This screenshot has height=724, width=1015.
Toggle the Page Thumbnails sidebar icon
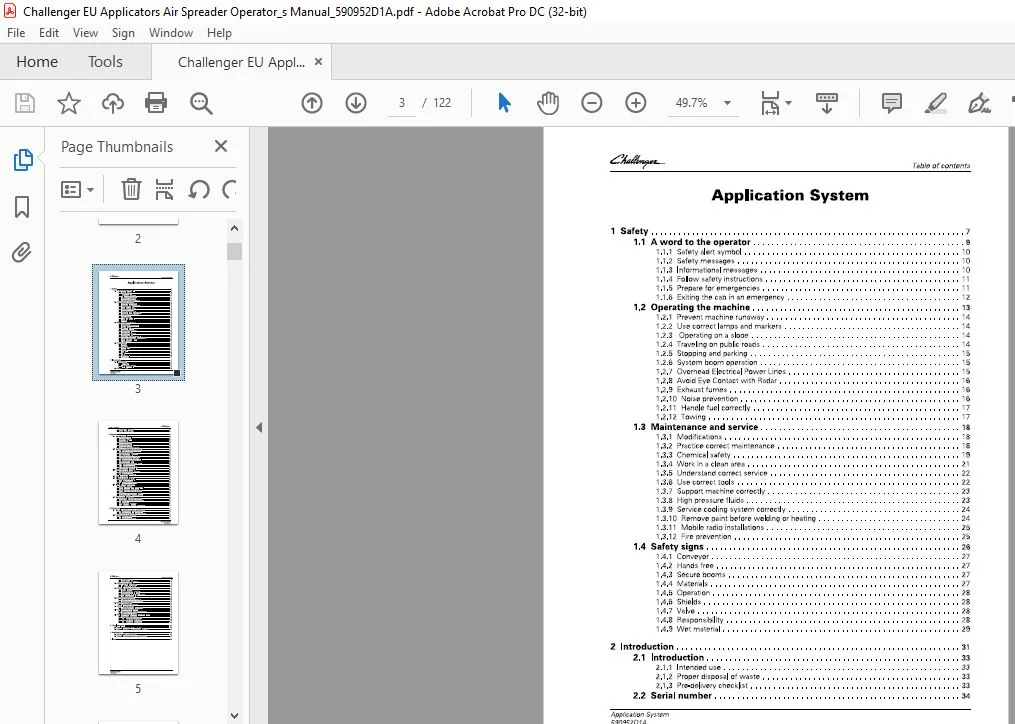23,160
